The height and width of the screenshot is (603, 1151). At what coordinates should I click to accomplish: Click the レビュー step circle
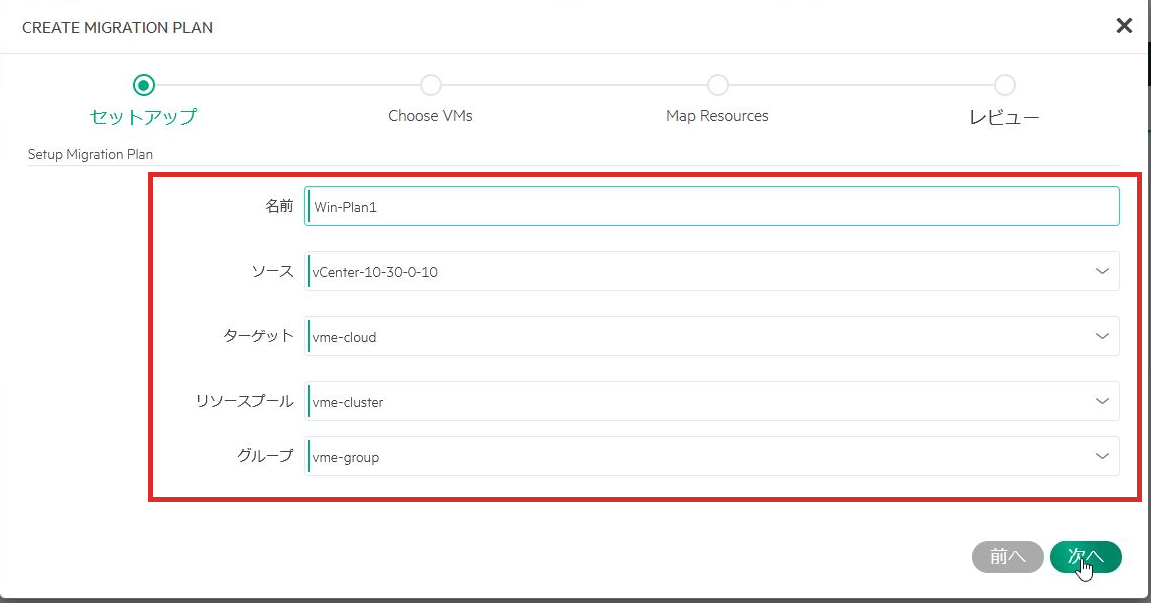(1004, 85)
